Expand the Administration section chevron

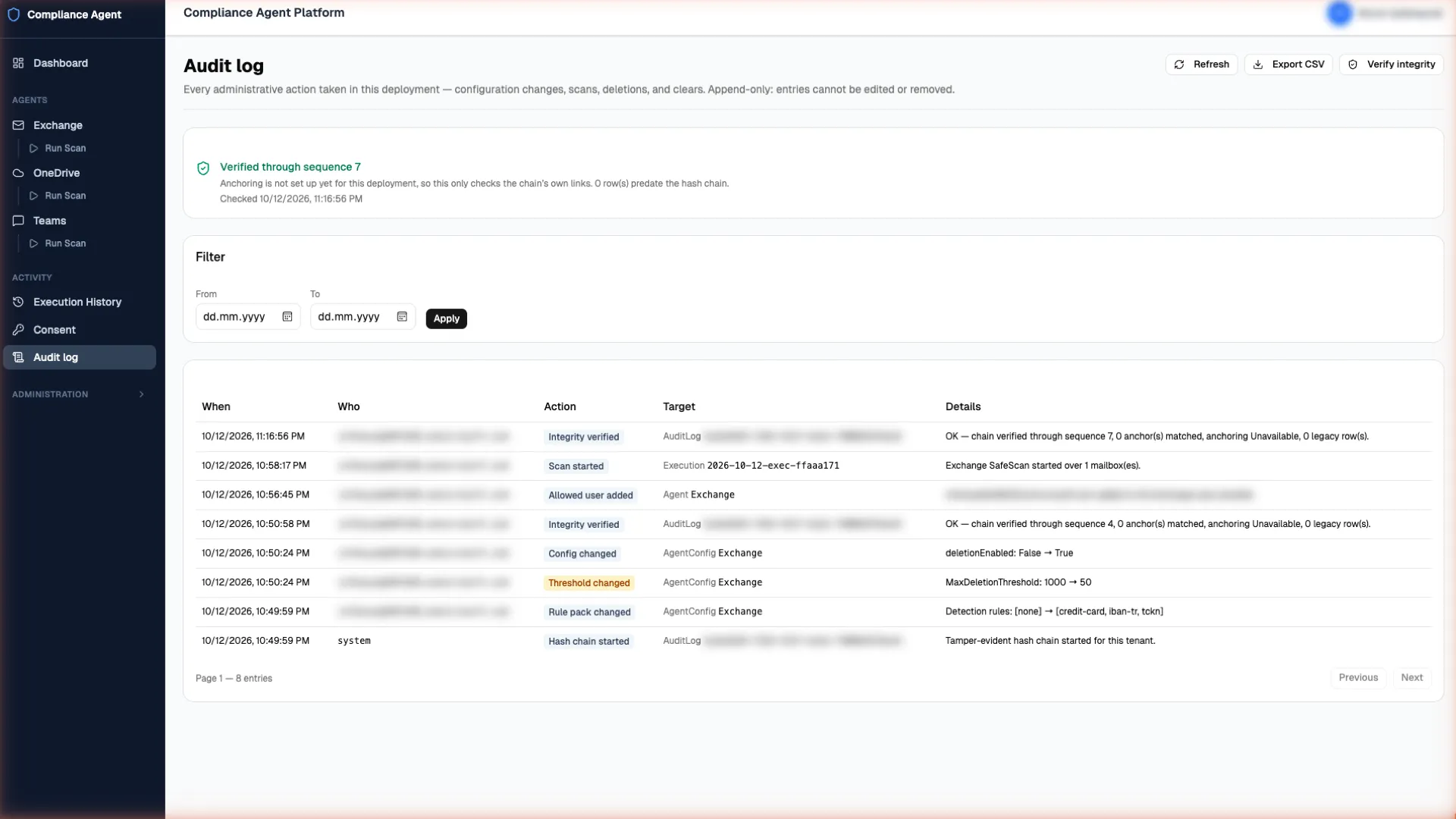point(142,394)
